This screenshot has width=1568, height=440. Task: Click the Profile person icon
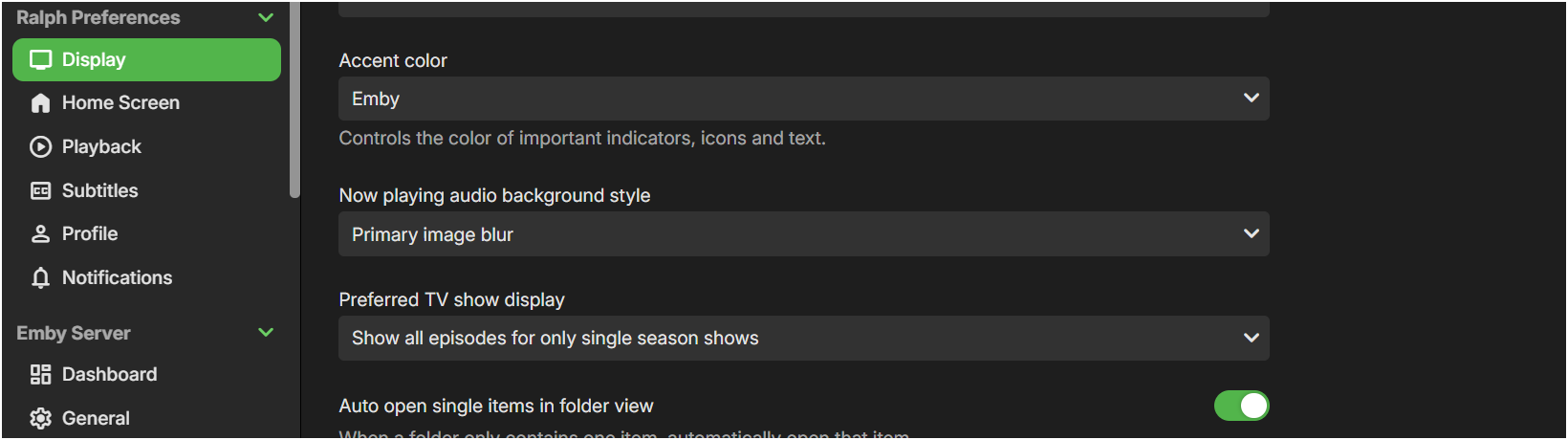[x=40, y=234]
